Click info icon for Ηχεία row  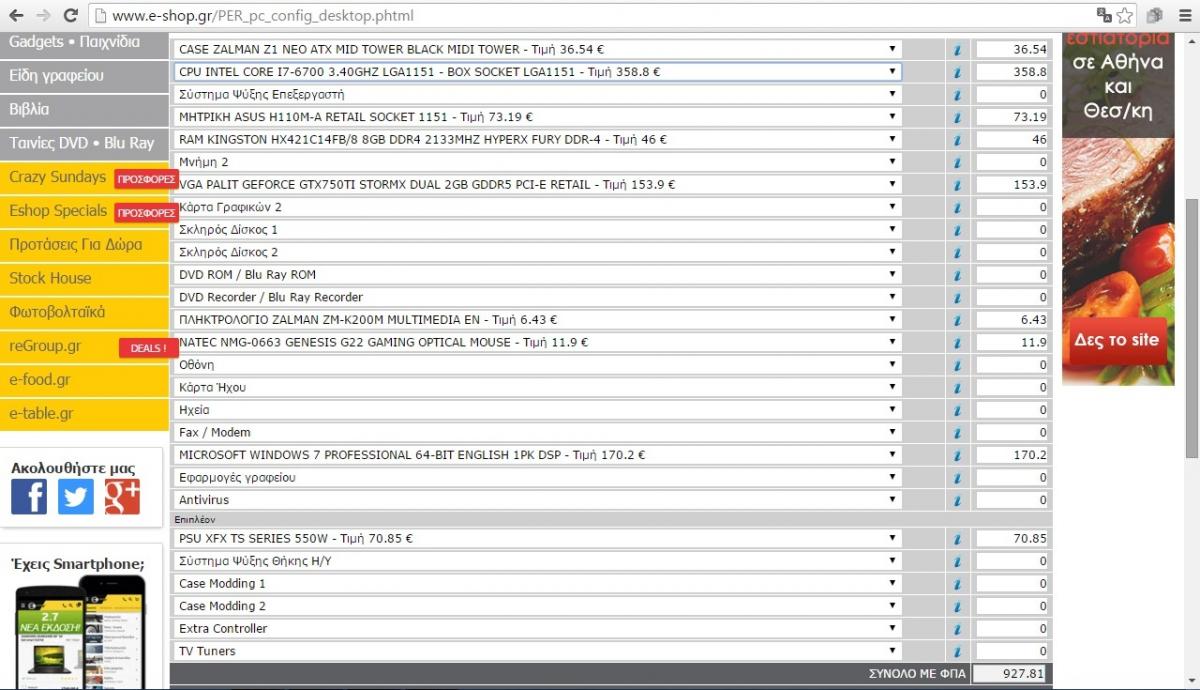[x=958, y=410]
